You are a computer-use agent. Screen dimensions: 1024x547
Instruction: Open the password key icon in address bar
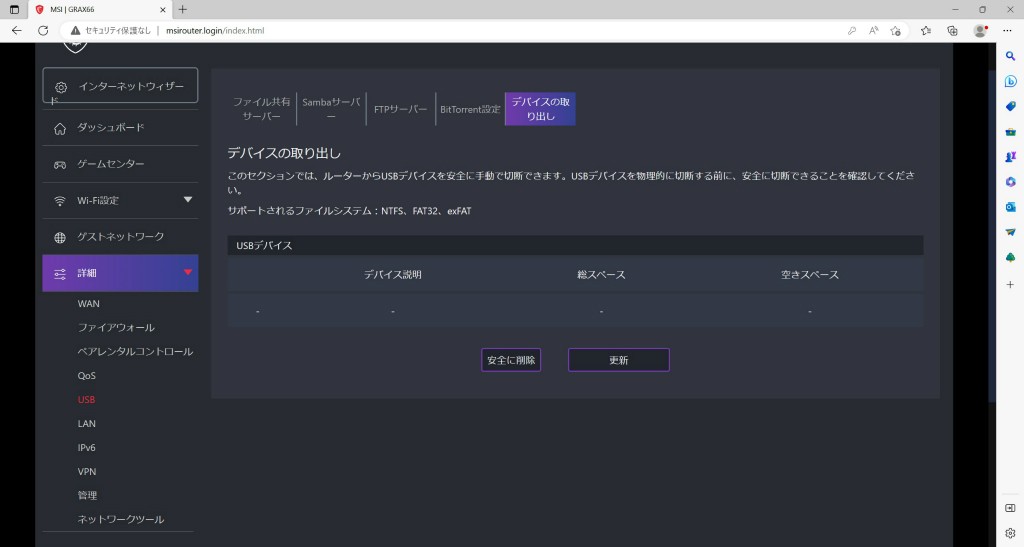pos(852,31)
